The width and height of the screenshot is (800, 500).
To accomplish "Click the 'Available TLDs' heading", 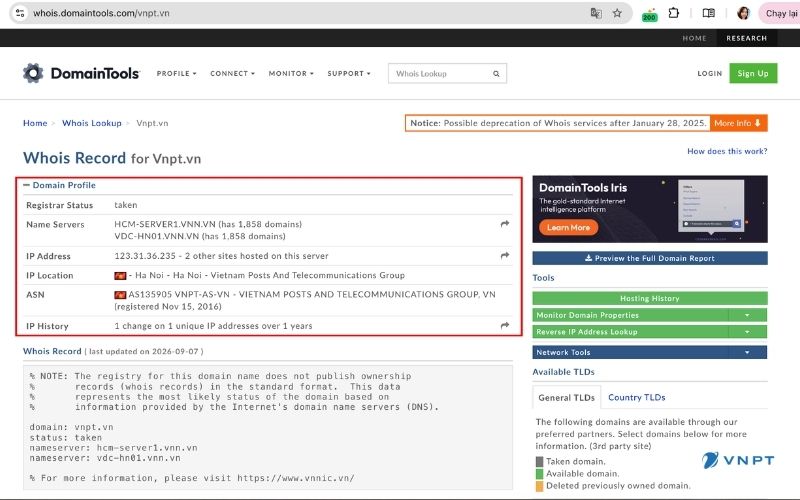I will (563, 372).
